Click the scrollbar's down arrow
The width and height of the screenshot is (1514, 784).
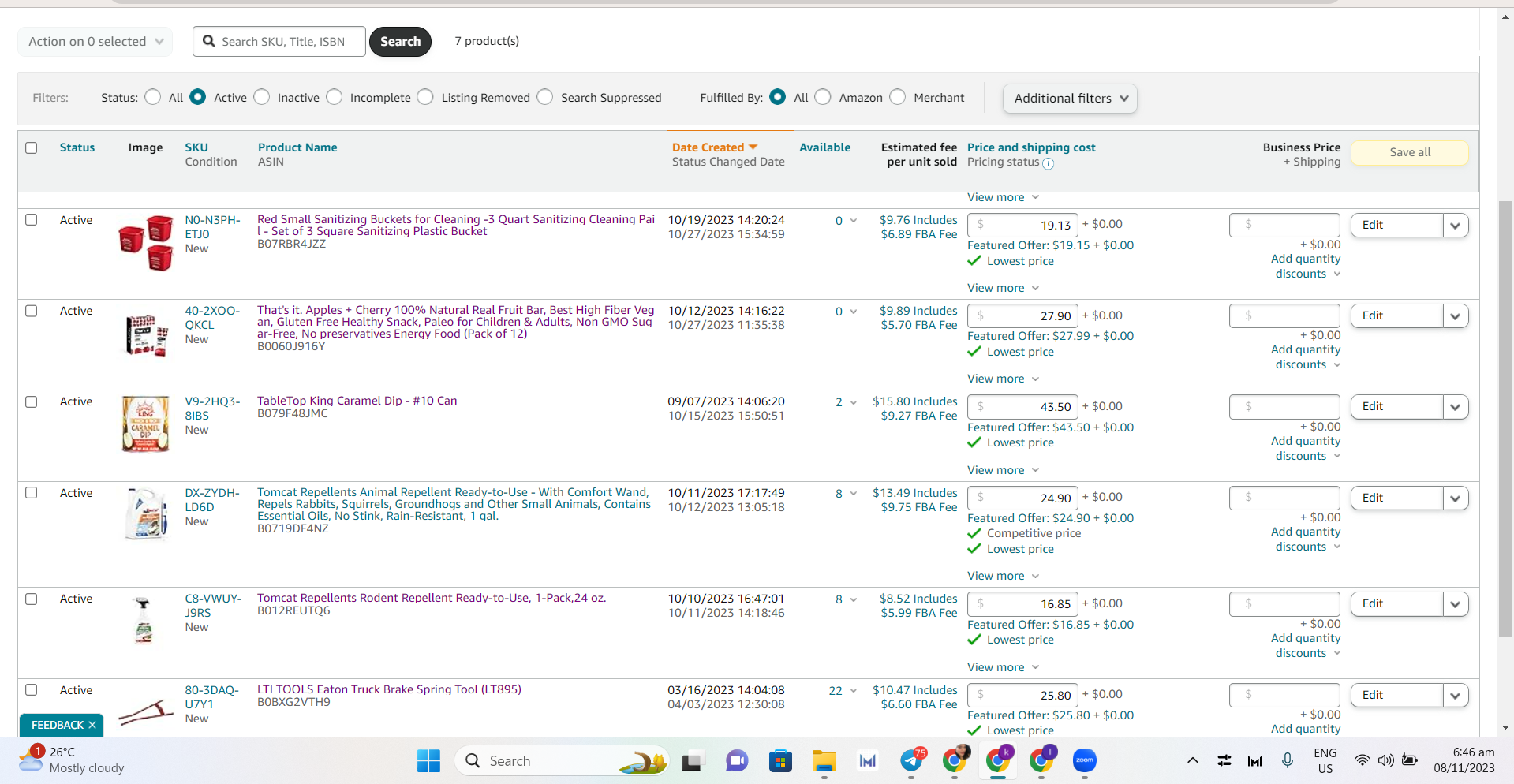click(x=1505, y=727)
